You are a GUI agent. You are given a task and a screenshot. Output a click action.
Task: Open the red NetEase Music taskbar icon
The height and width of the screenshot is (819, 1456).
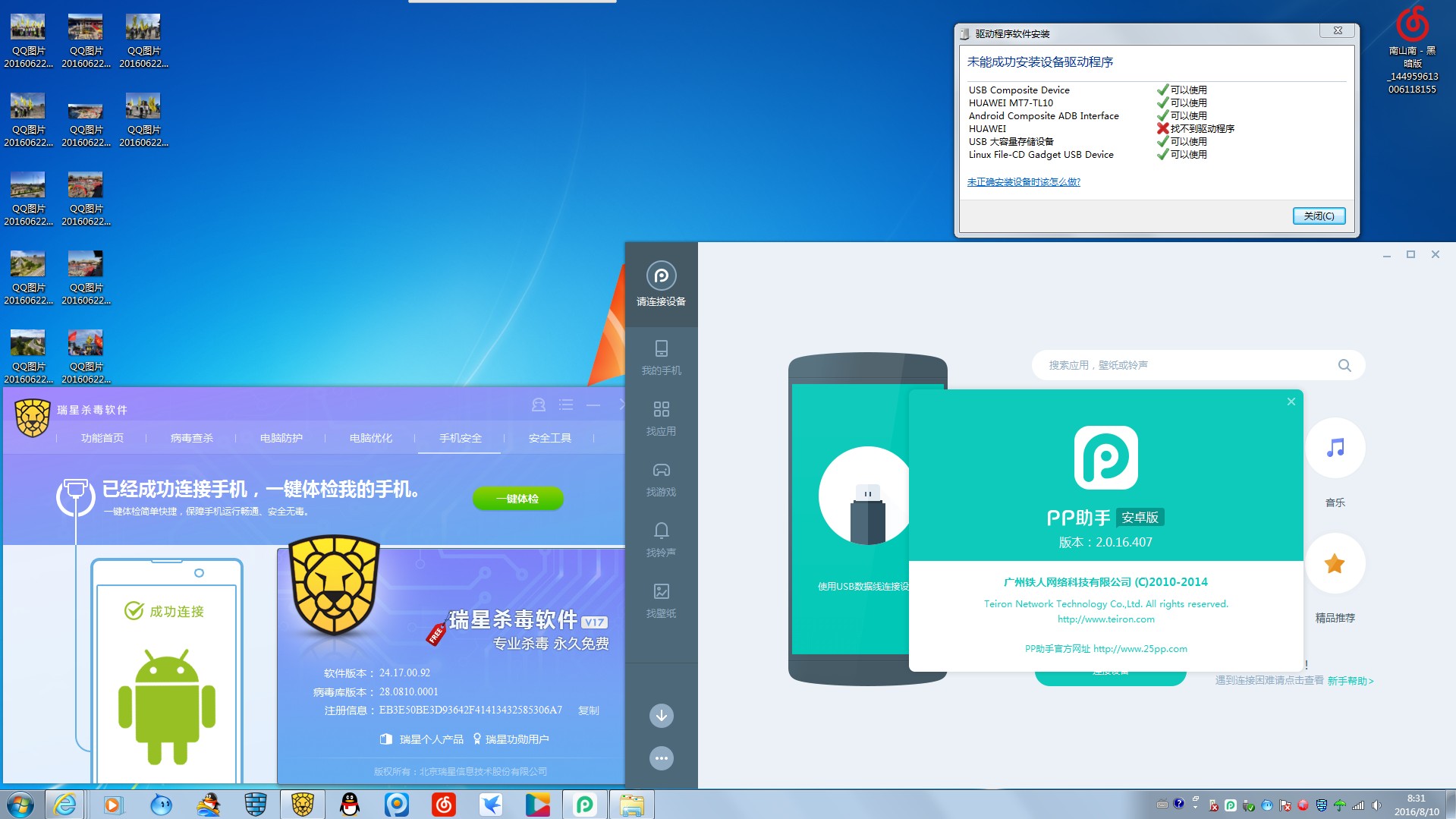coord(444,805)
